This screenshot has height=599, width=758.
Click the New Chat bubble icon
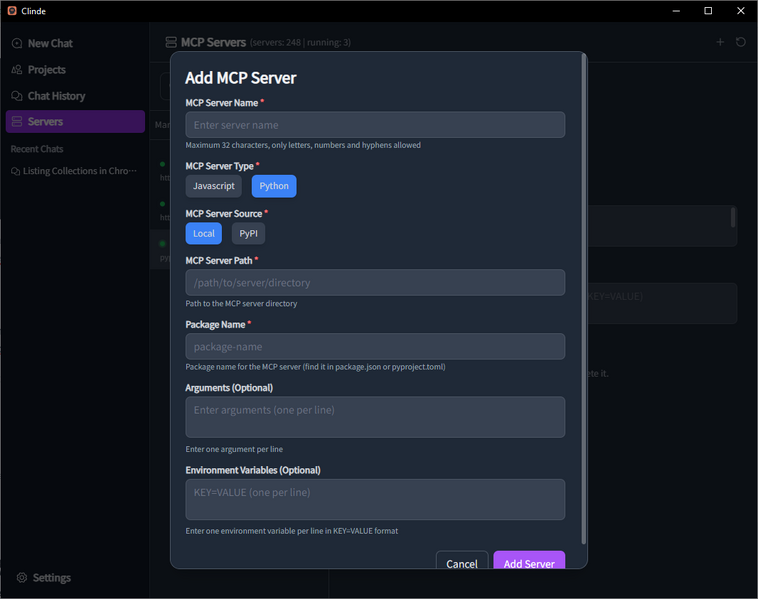point(17,44)
